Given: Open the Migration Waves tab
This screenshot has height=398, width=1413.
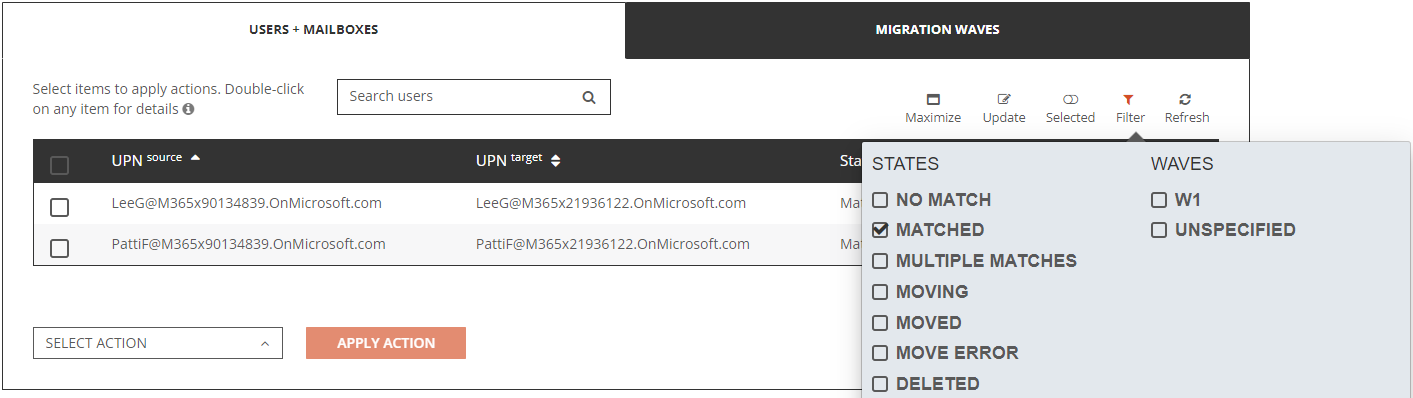Looking at the screenshot, I should point(937,30).
